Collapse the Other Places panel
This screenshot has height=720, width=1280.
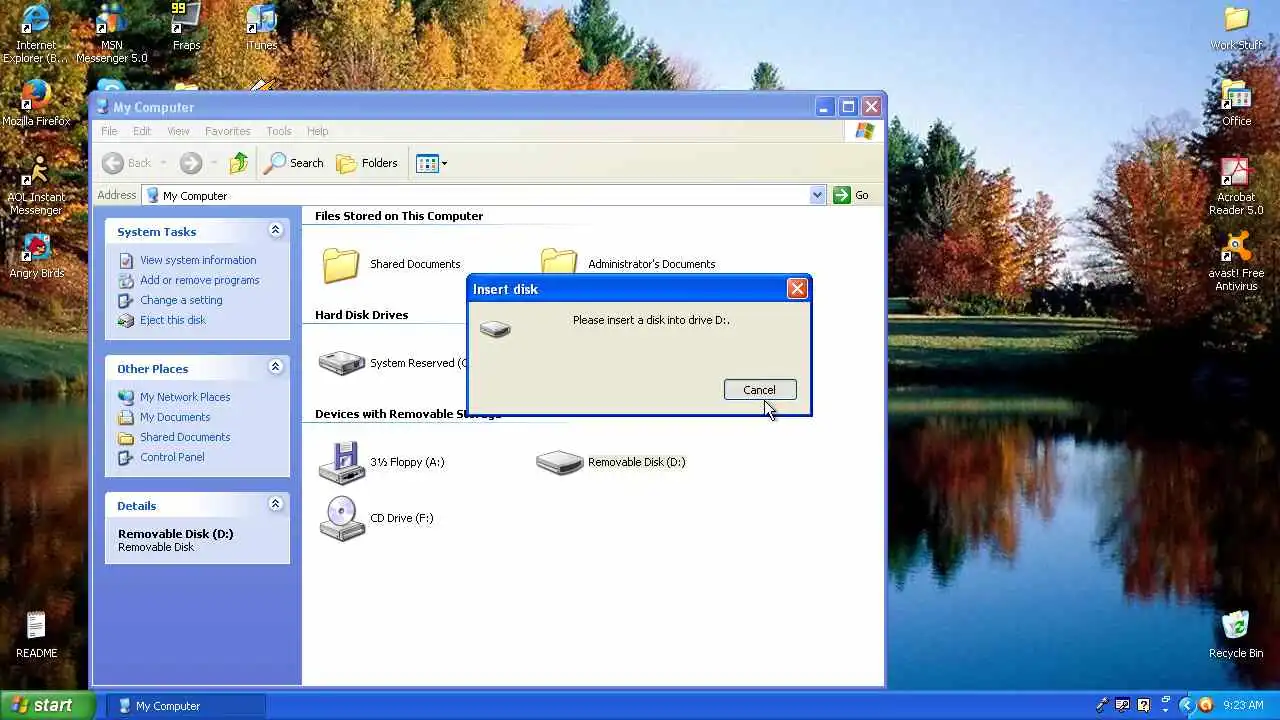point(275,368)
